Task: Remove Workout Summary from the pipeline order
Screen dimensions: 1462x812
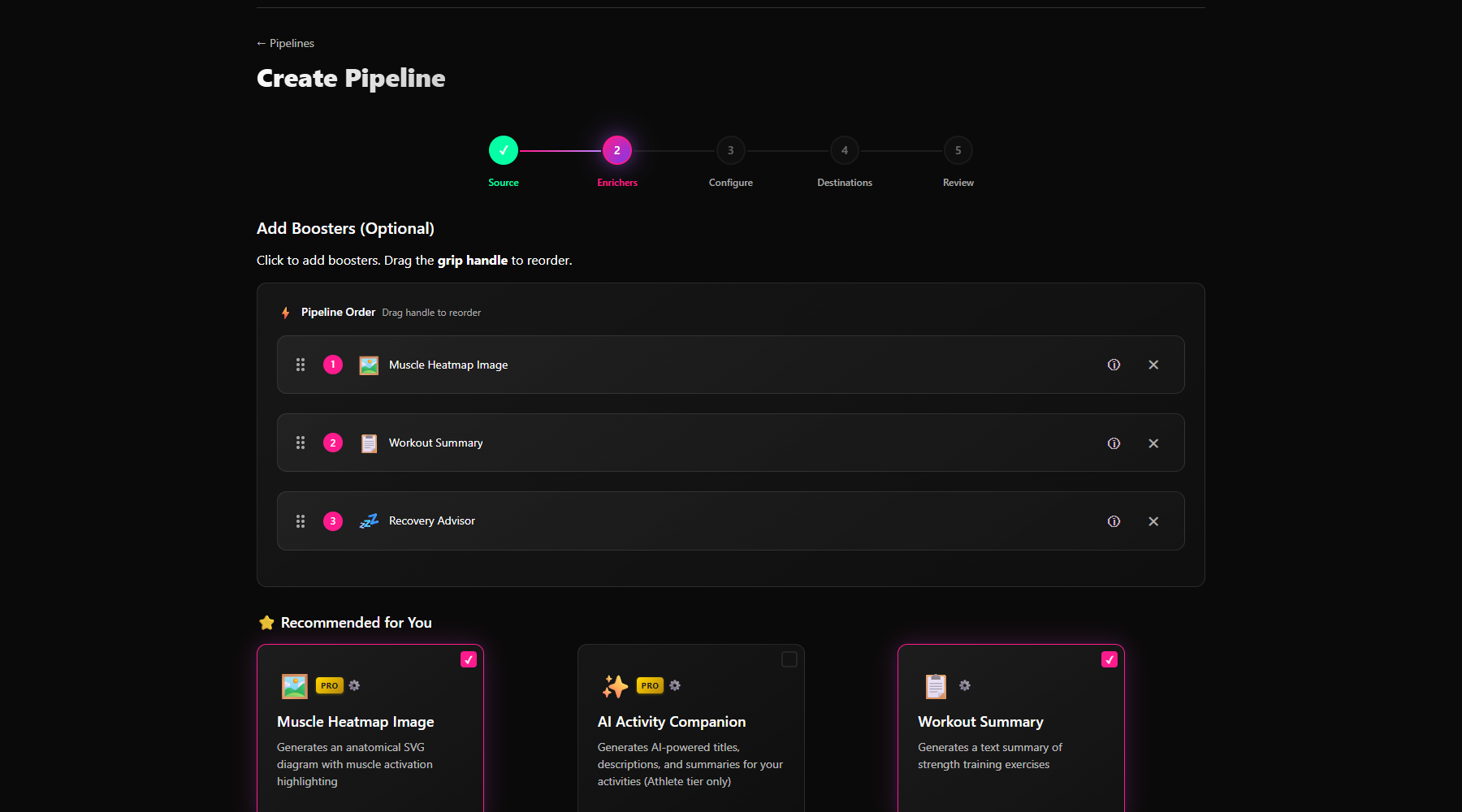Action: [x=1153, y=443]
